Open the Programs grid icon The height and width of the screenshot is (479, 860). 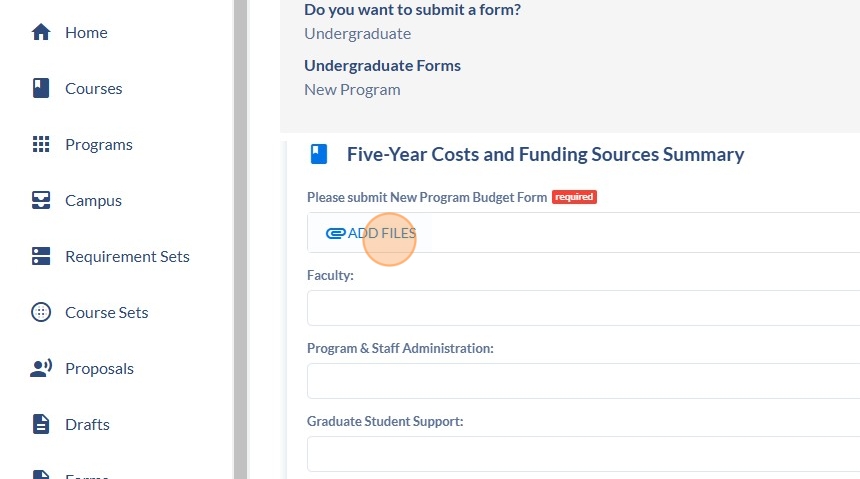pyautogui.click(x=41, y=144)
